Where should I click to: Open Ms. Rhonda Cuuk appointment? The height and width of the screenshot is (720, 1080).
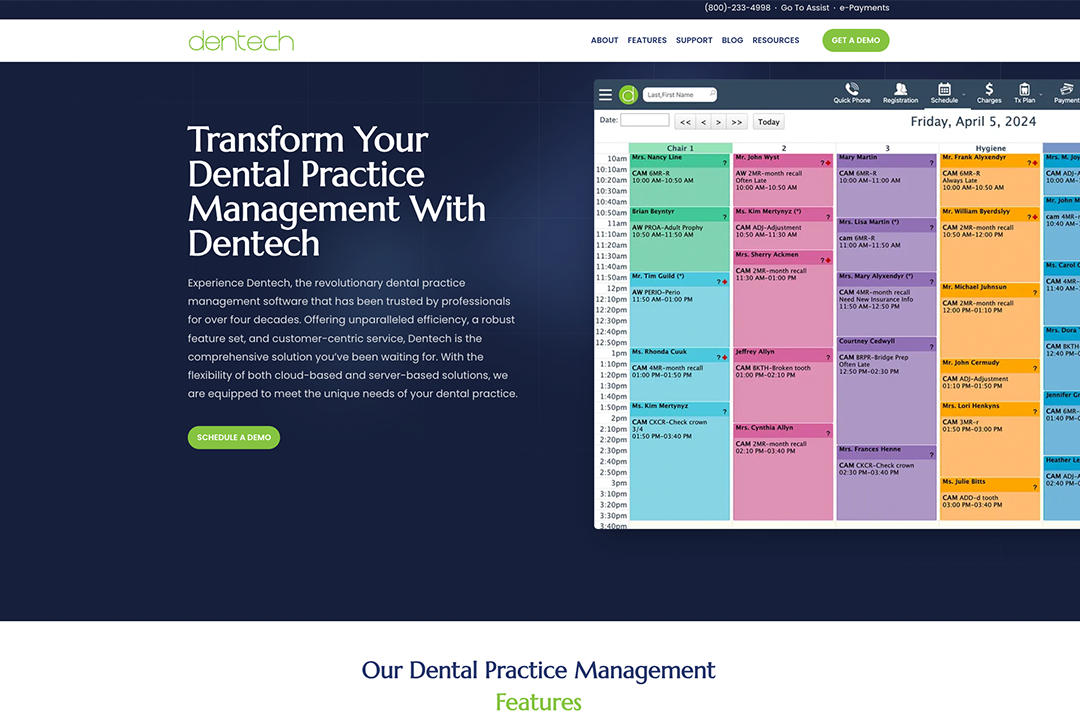680,374
